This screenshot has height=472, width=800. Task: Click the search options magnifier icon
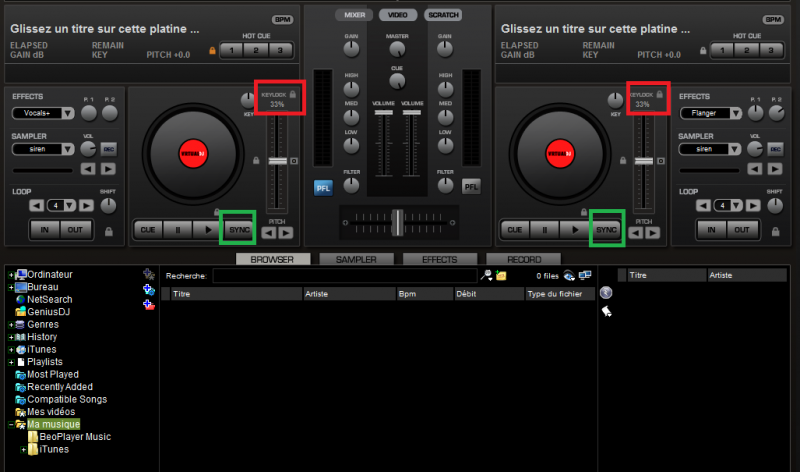(x=486, y=276)
